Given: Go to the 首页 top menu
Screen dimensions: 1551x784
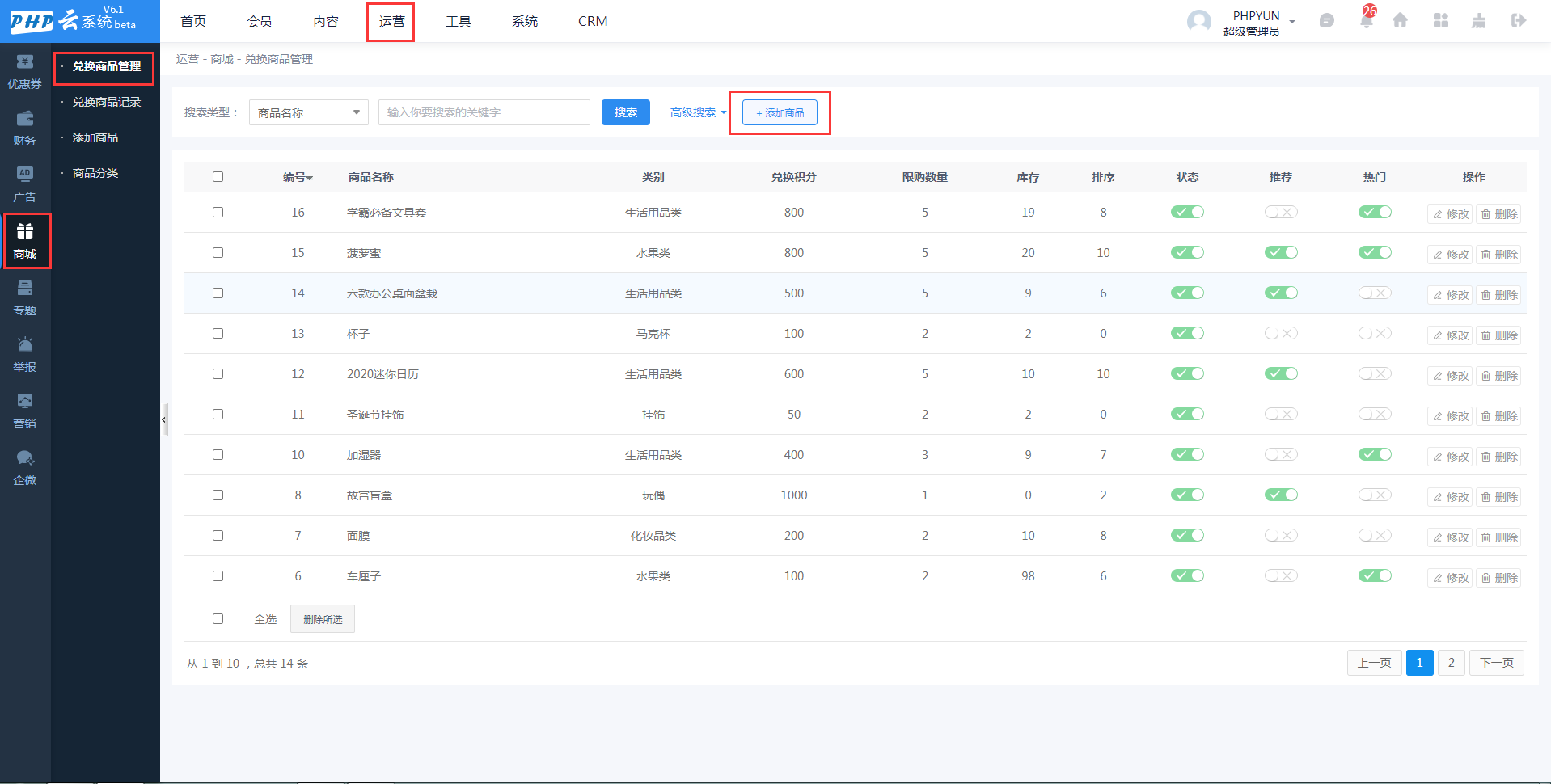Looking at the screenshot, I should tap(193, 21).
